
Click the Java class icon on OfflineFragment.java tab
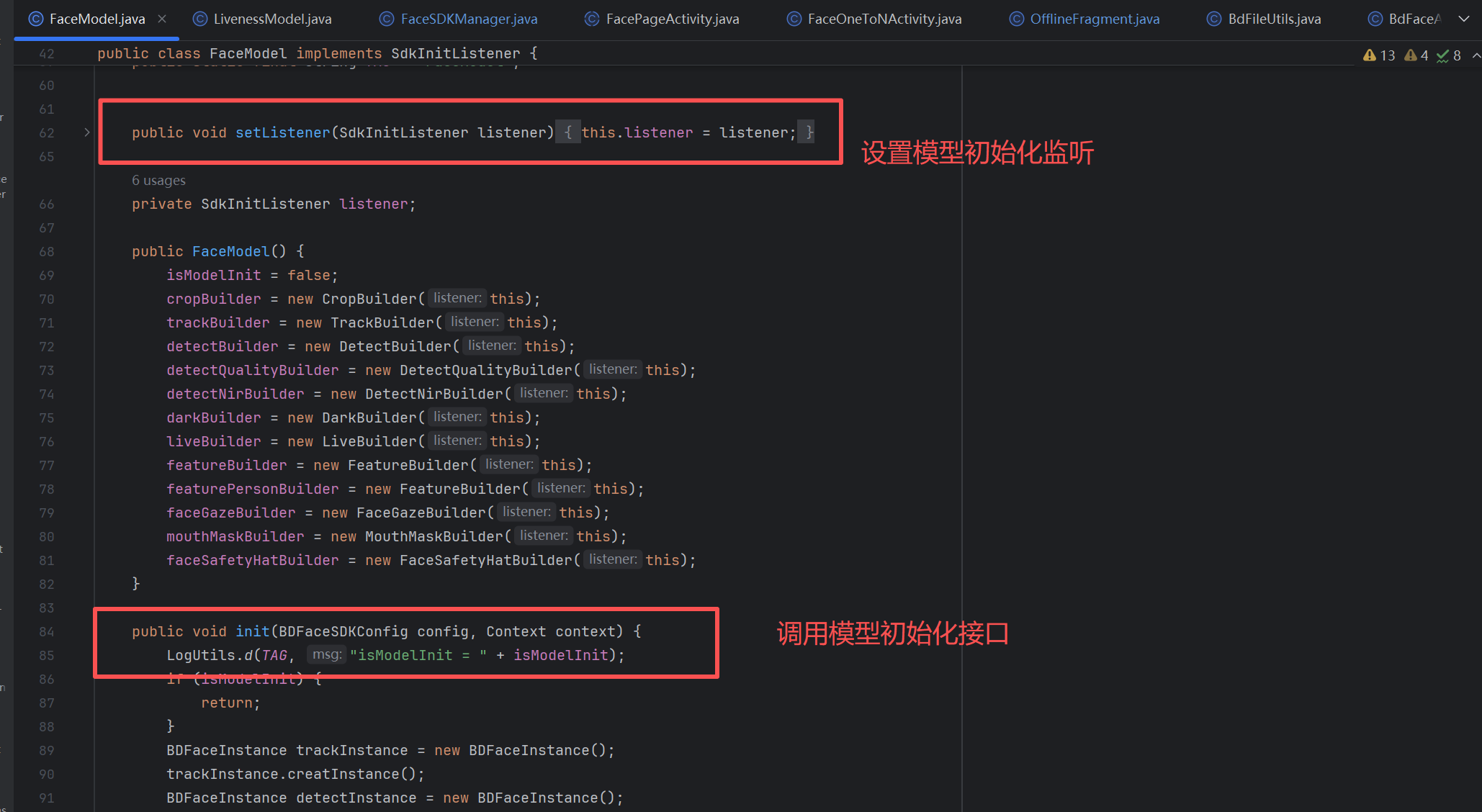(x=1016, y=19)
